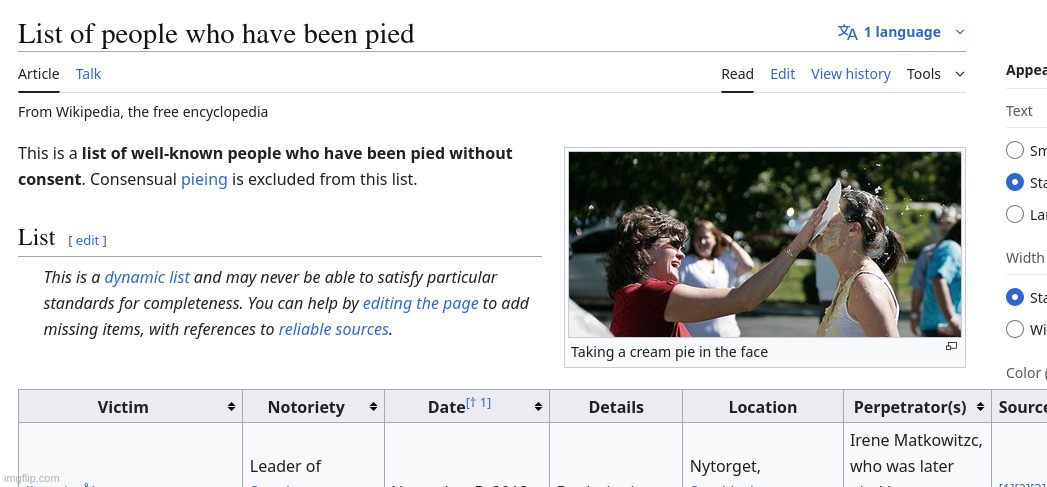Switch to the Article tab
Image resolution: width=1047 pixels, height=487 pixels.
coord(39,73)
